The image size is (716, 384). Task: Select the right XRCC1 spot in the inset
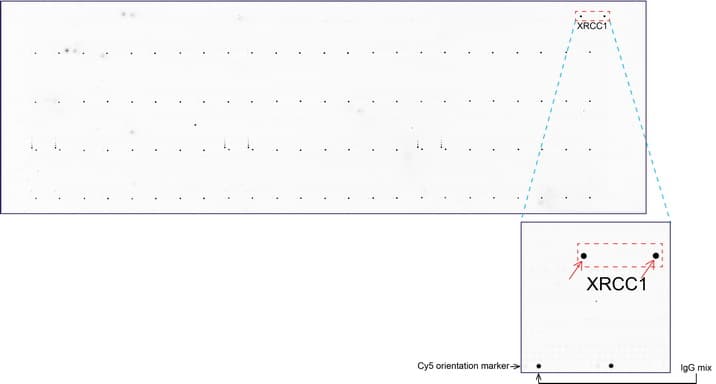(x=656, y=256)
